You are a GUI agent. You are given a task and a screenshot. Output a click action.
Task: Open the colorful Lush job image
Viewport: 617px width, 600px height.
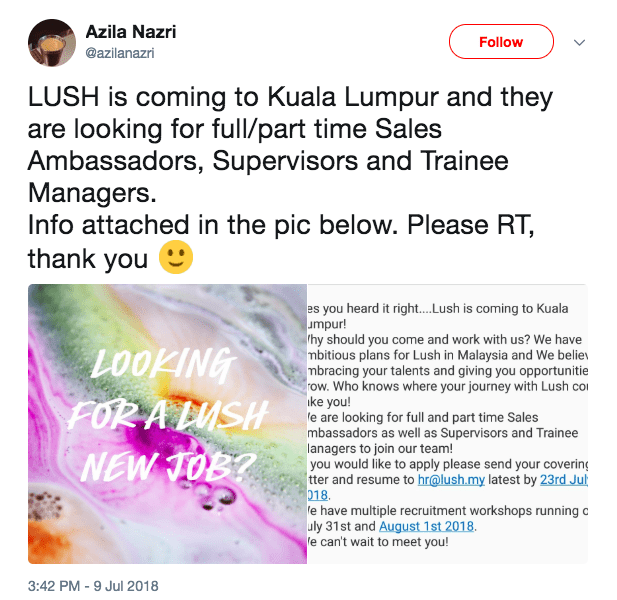coord(167,424)
